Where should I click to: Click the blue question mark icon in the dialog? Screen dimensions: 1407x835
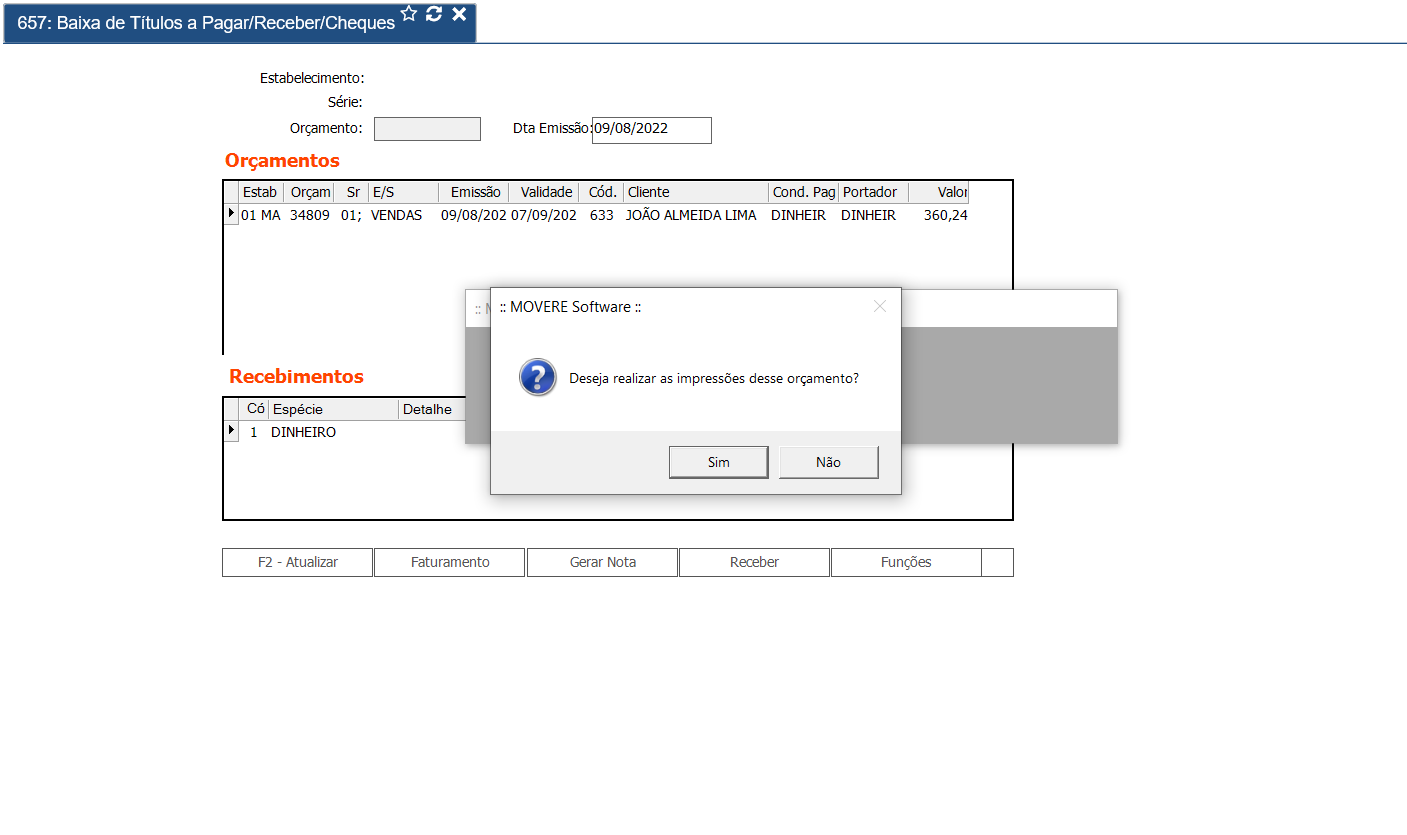pyautogui.click(x=538, y=378)
